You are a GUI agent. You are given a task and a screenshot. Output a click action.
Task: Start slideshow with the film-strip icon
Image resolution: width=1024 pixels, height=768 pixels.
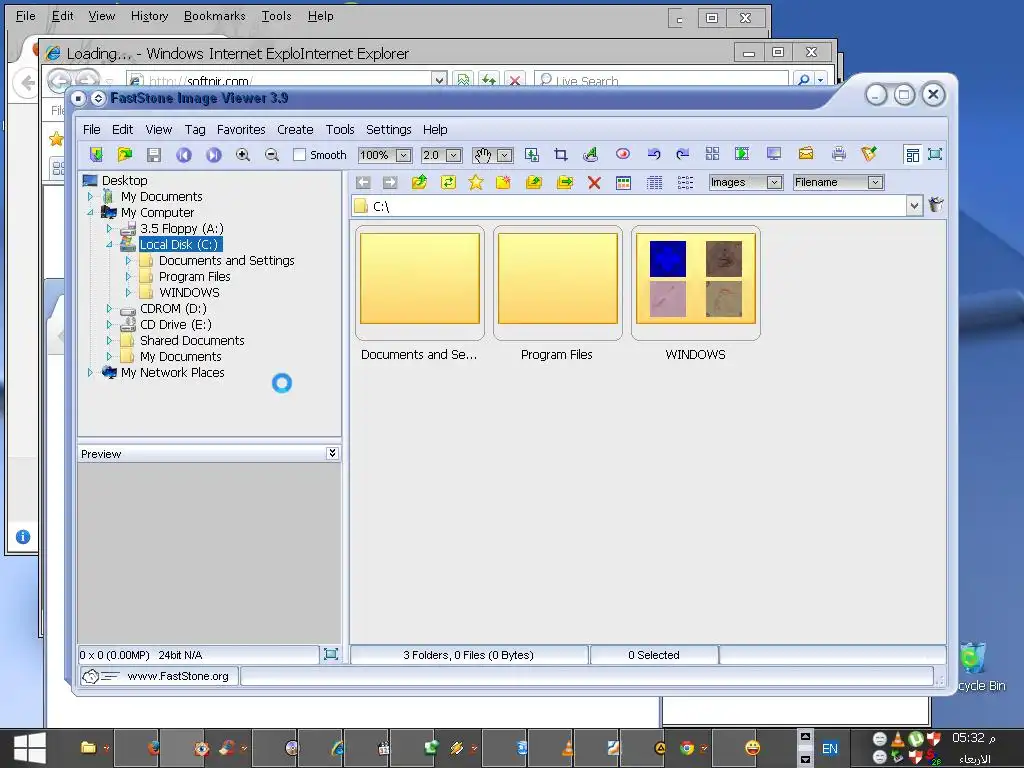(x=743, y=154)
